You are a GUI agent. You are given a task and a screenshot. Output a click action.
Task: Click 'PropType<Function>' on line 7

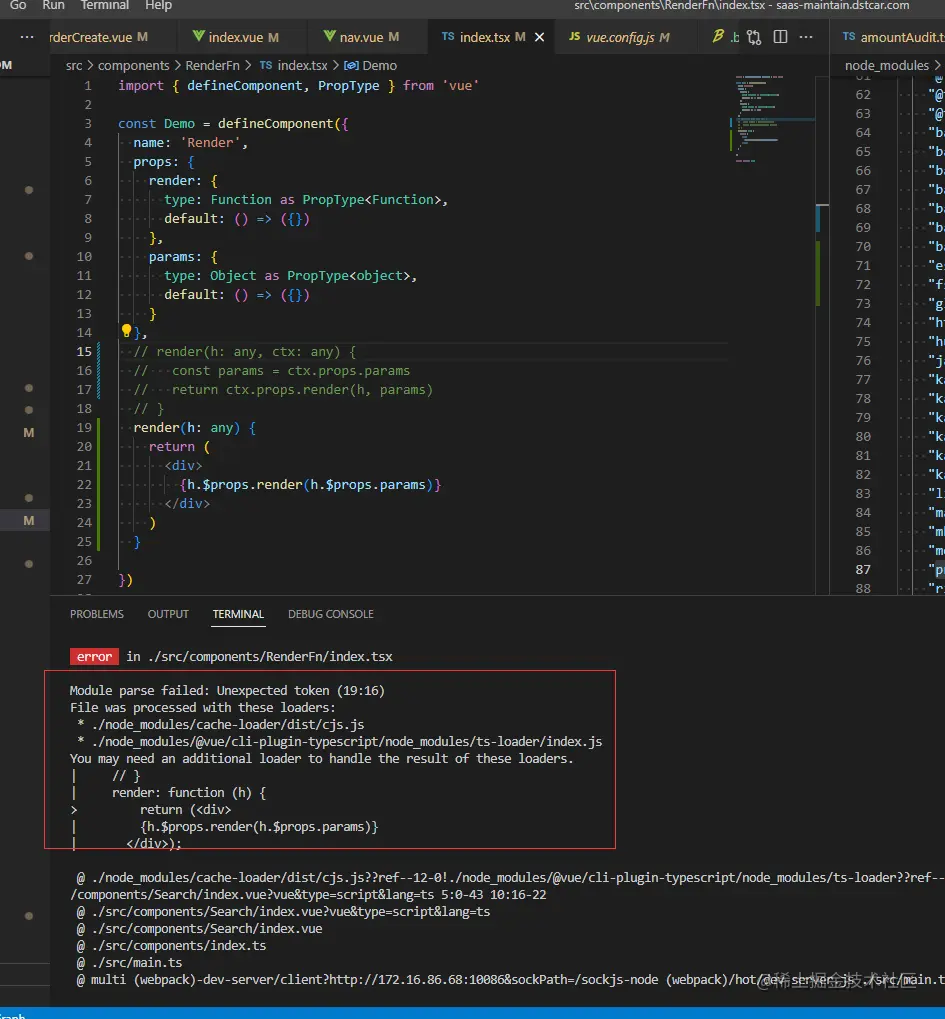click(x=371, y=200)
